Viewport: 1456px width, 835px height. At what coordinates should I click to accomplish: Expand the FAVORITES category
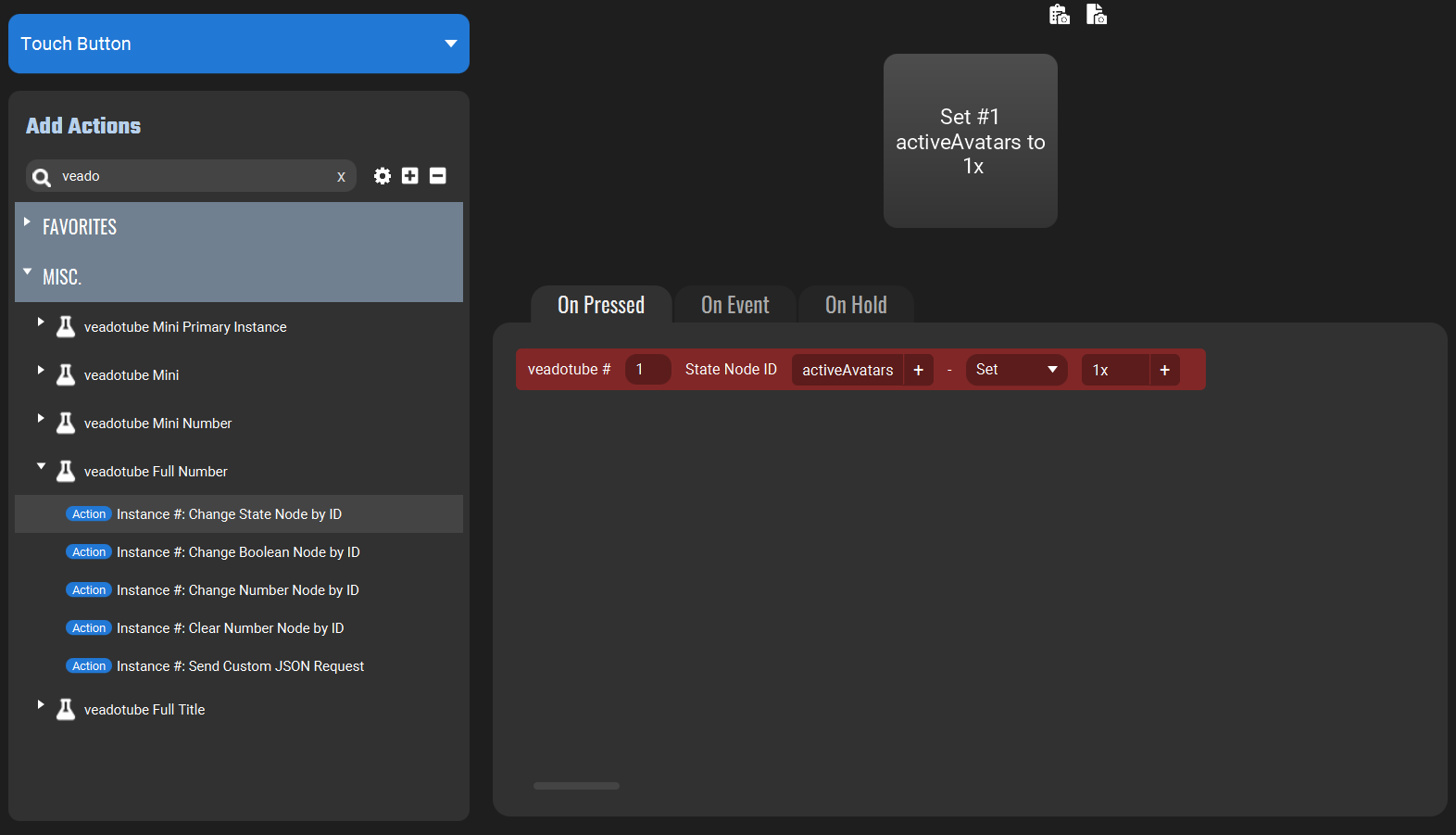(239, 227)
